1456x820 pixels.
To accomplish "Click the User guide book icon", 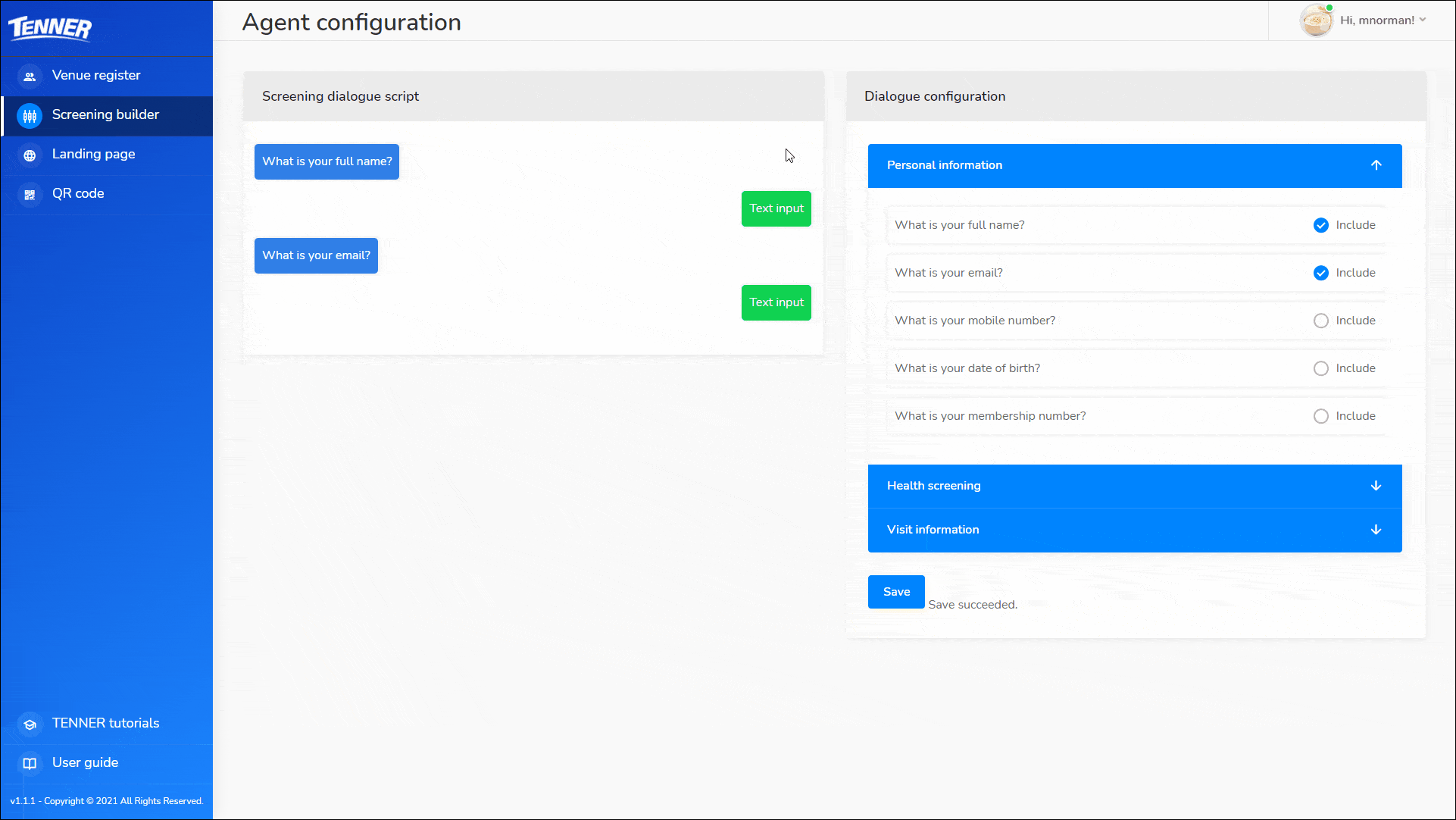I will (x=30, y=764).
